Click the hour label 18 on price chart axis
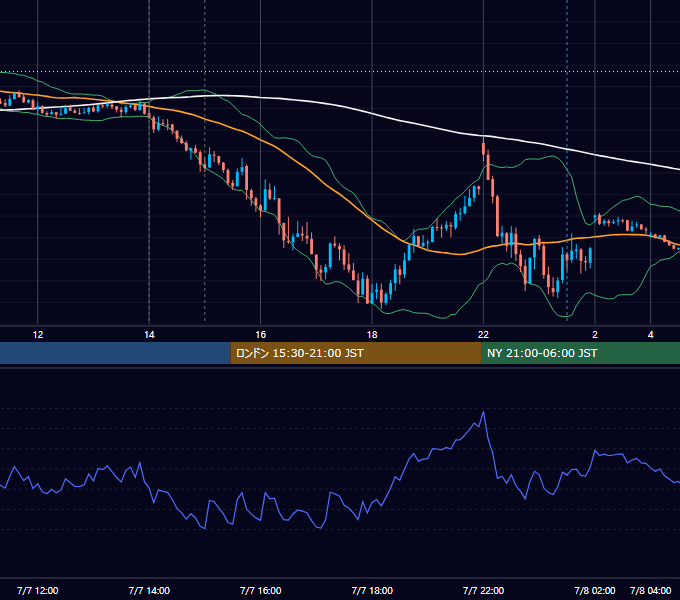The width and height of the screenshot is (680, 600). tap(372, 334)
